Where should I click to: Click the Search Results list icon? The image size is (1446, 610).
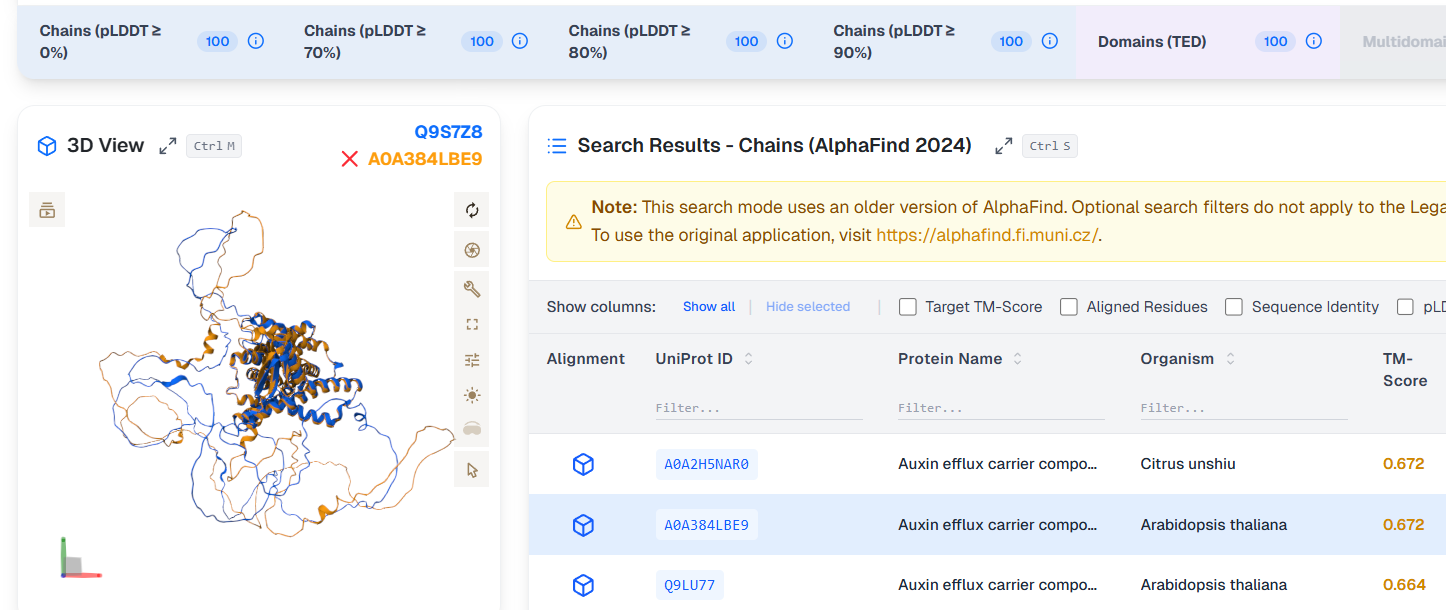[557, 146]
